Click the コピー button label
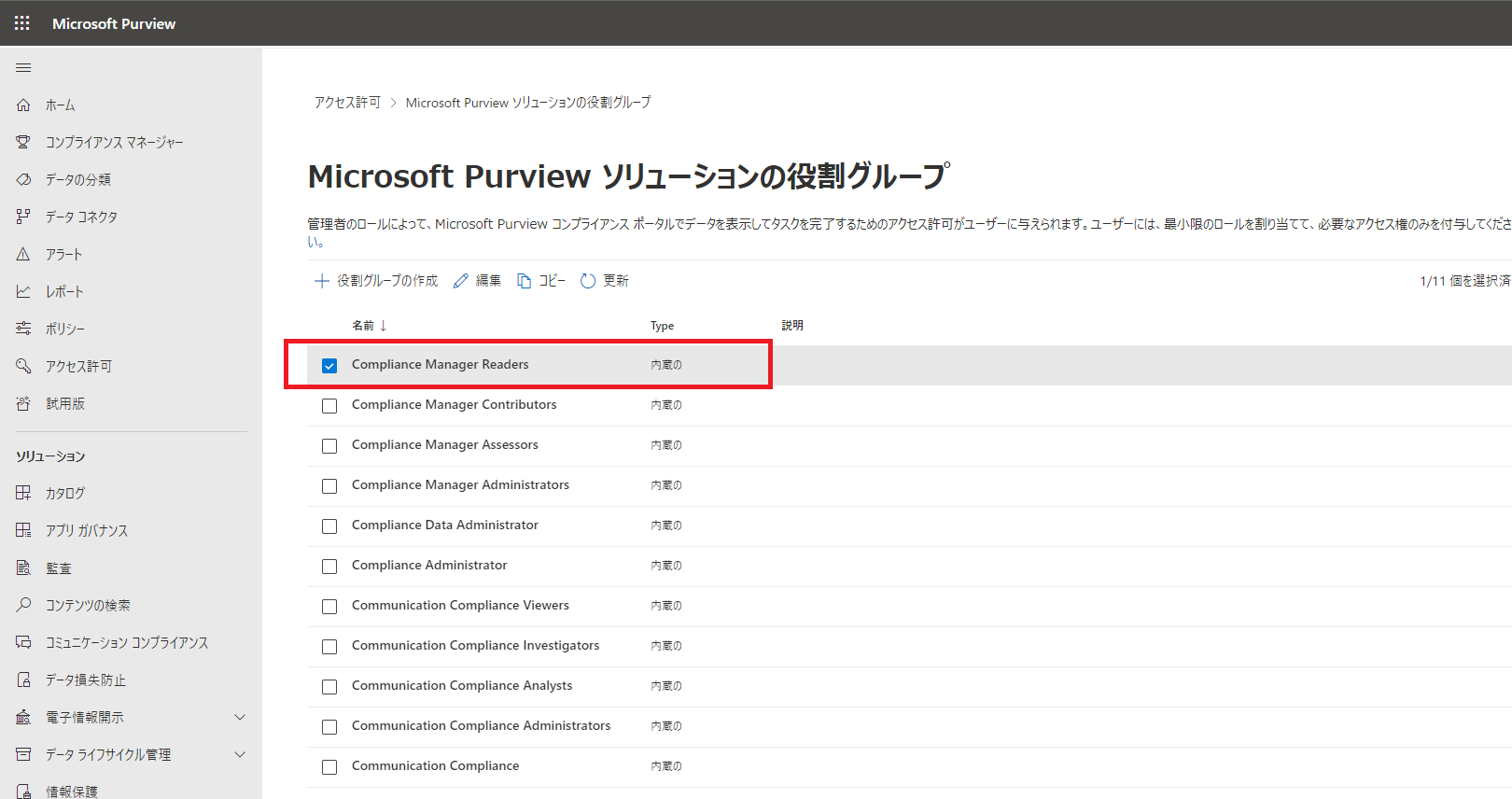This screenshot has width=1512, height=799. pyautogui.click(x=553, y=281)
